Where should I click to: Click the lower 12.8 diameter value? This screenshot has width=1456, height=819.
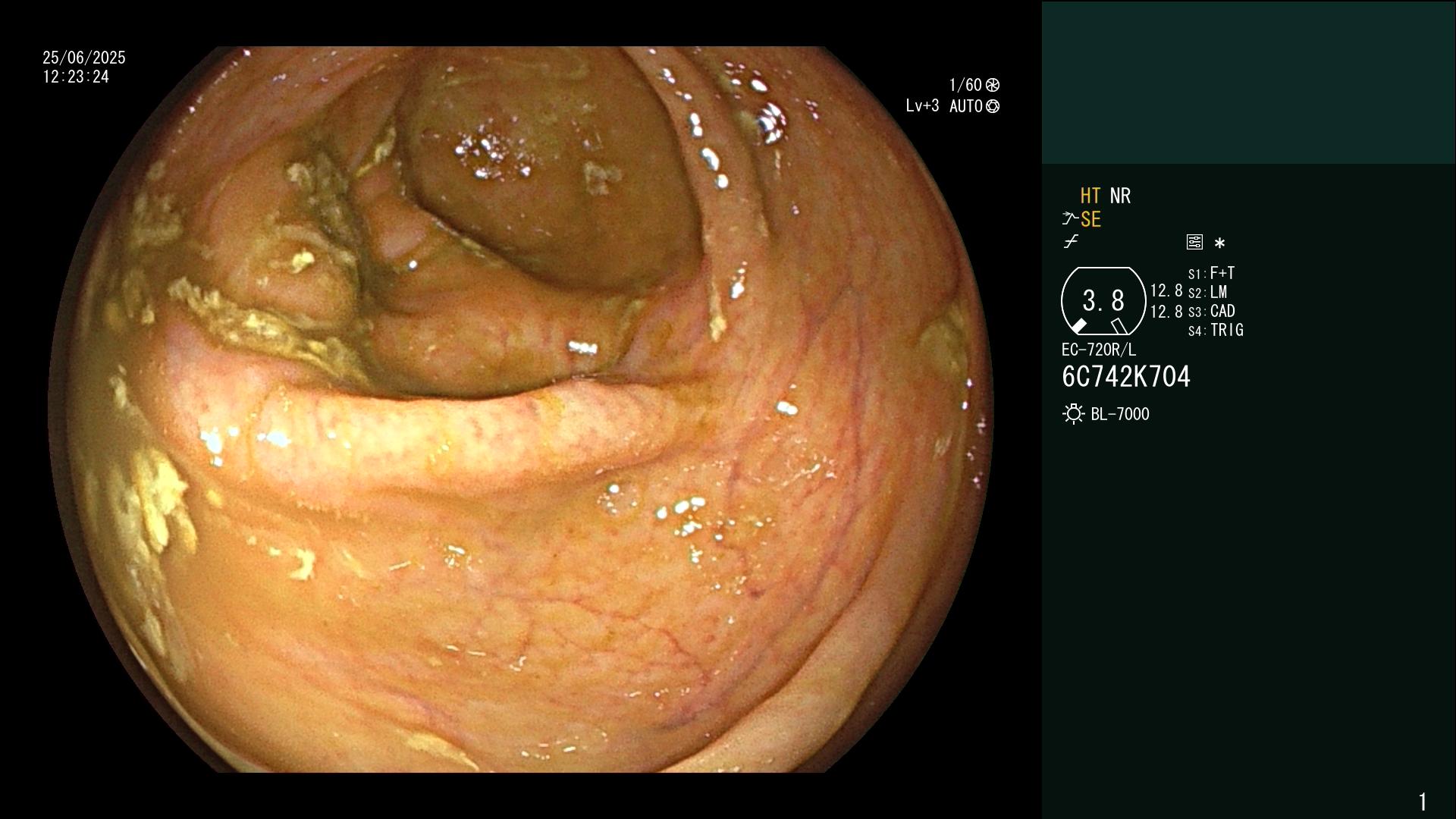1166,312
